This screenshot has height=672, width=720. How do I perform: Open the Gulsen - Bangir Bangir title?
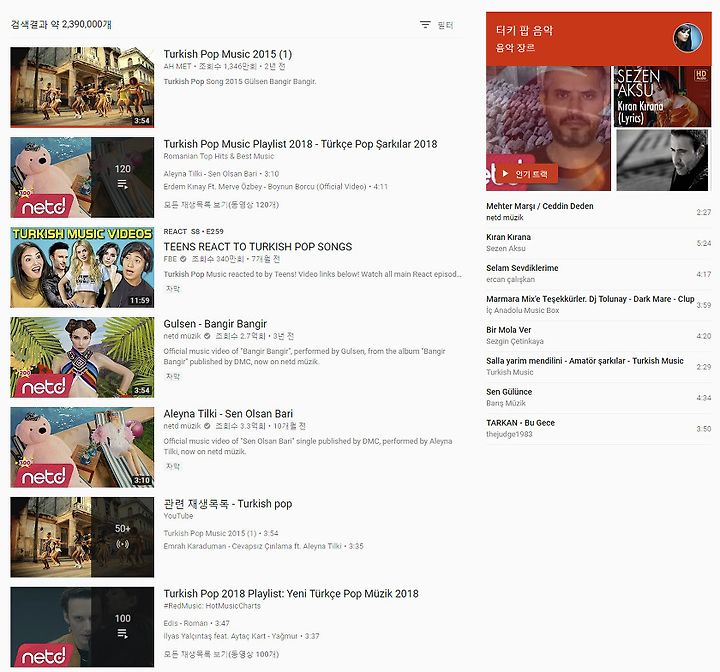click(x=215, y=324)
